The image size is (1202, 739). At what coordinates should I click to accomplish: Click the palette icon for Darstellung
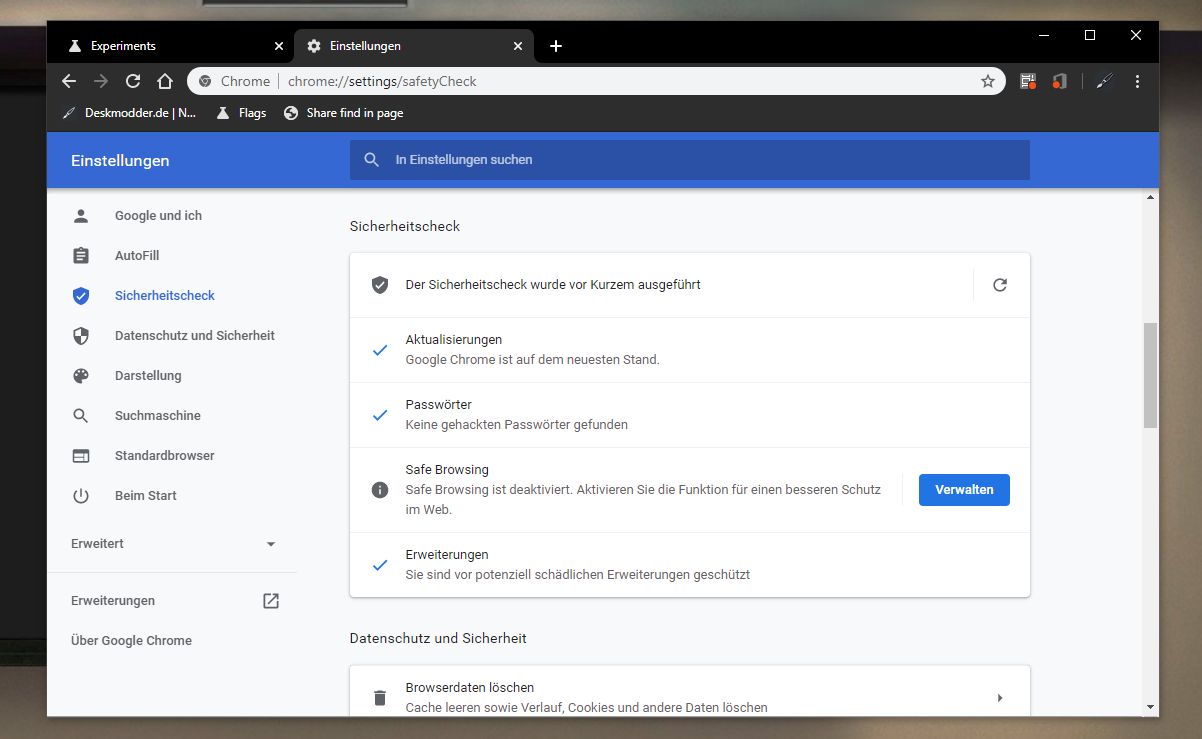(81, 376)
